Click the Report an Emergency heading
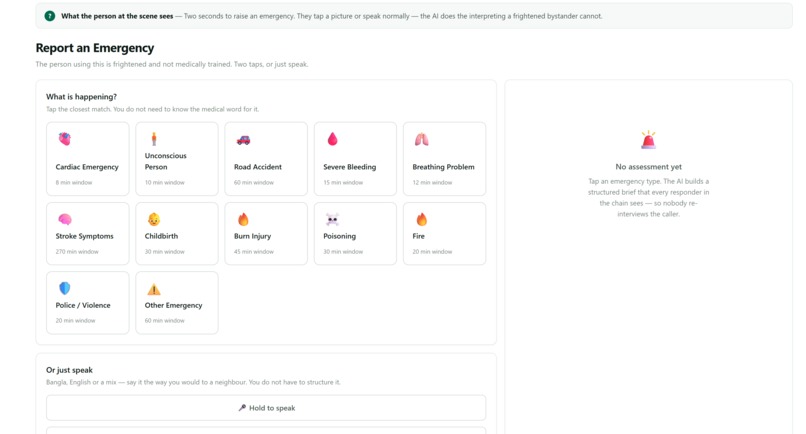The height and width of the screenshot is (434, 806). (x=95, y=48)
